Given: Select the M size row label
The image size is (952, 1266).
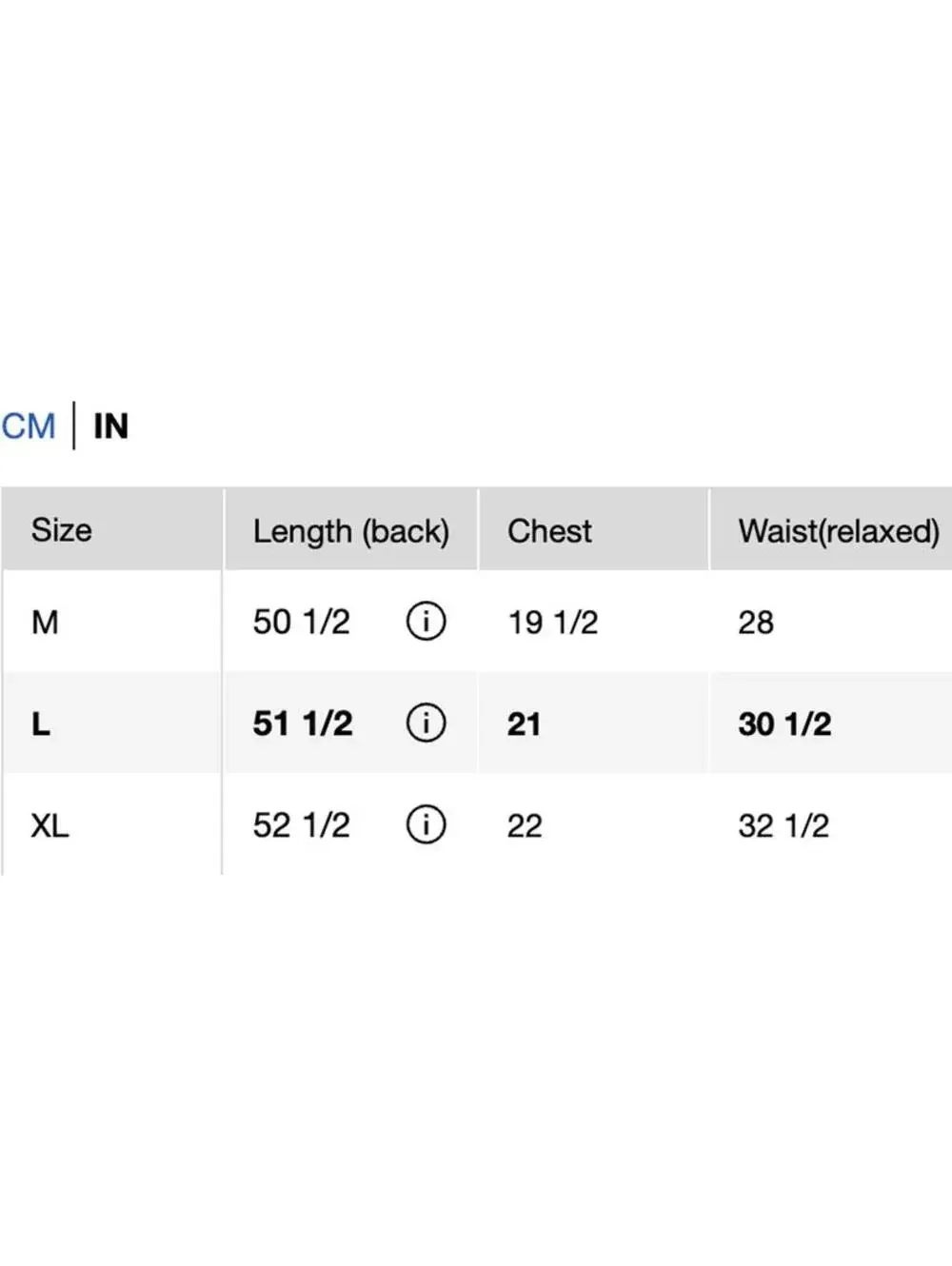Looking at the screenshot, I should tap(45, 623).
